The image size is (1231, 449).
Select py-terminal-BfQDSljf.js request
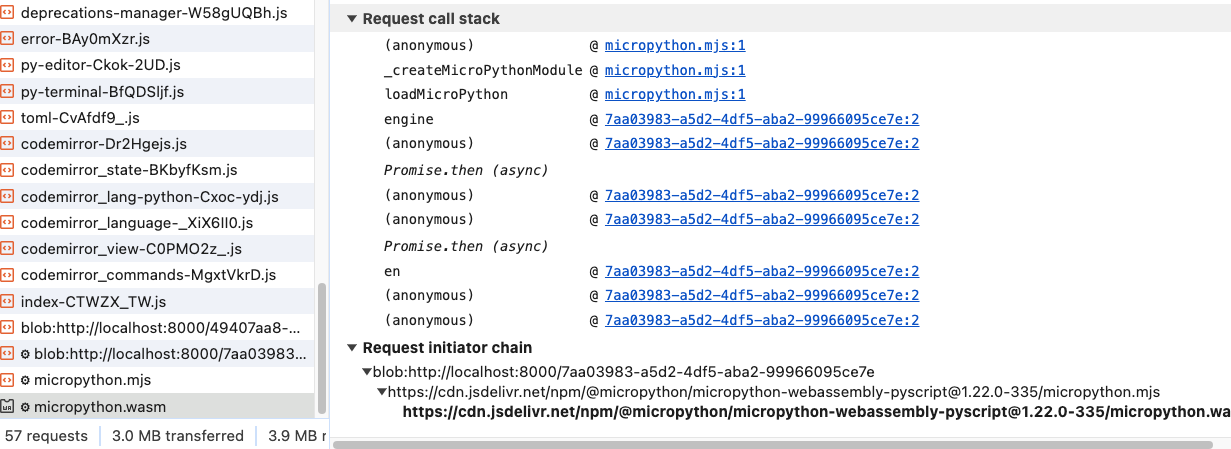pos(102,92)
